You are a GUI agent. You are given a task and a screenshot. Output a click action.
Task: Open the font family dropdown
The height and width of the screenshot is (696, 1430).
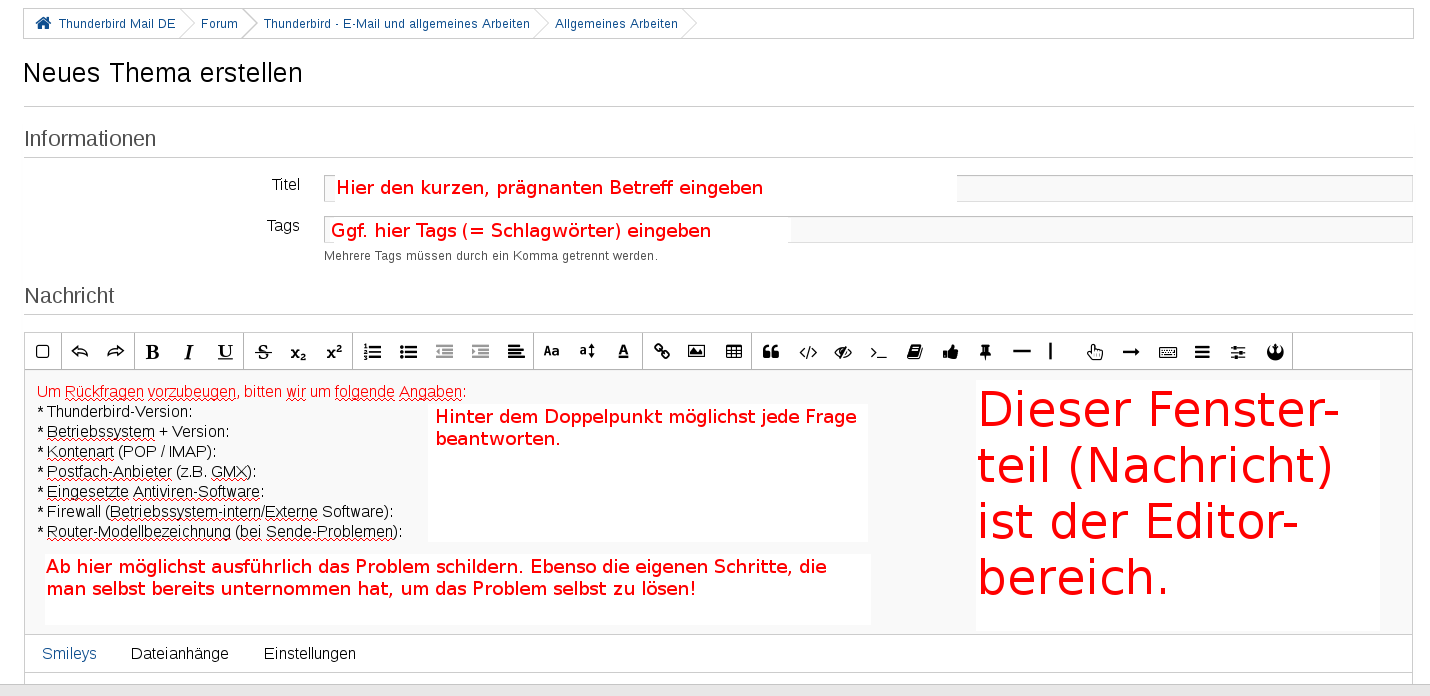point(551,351)
